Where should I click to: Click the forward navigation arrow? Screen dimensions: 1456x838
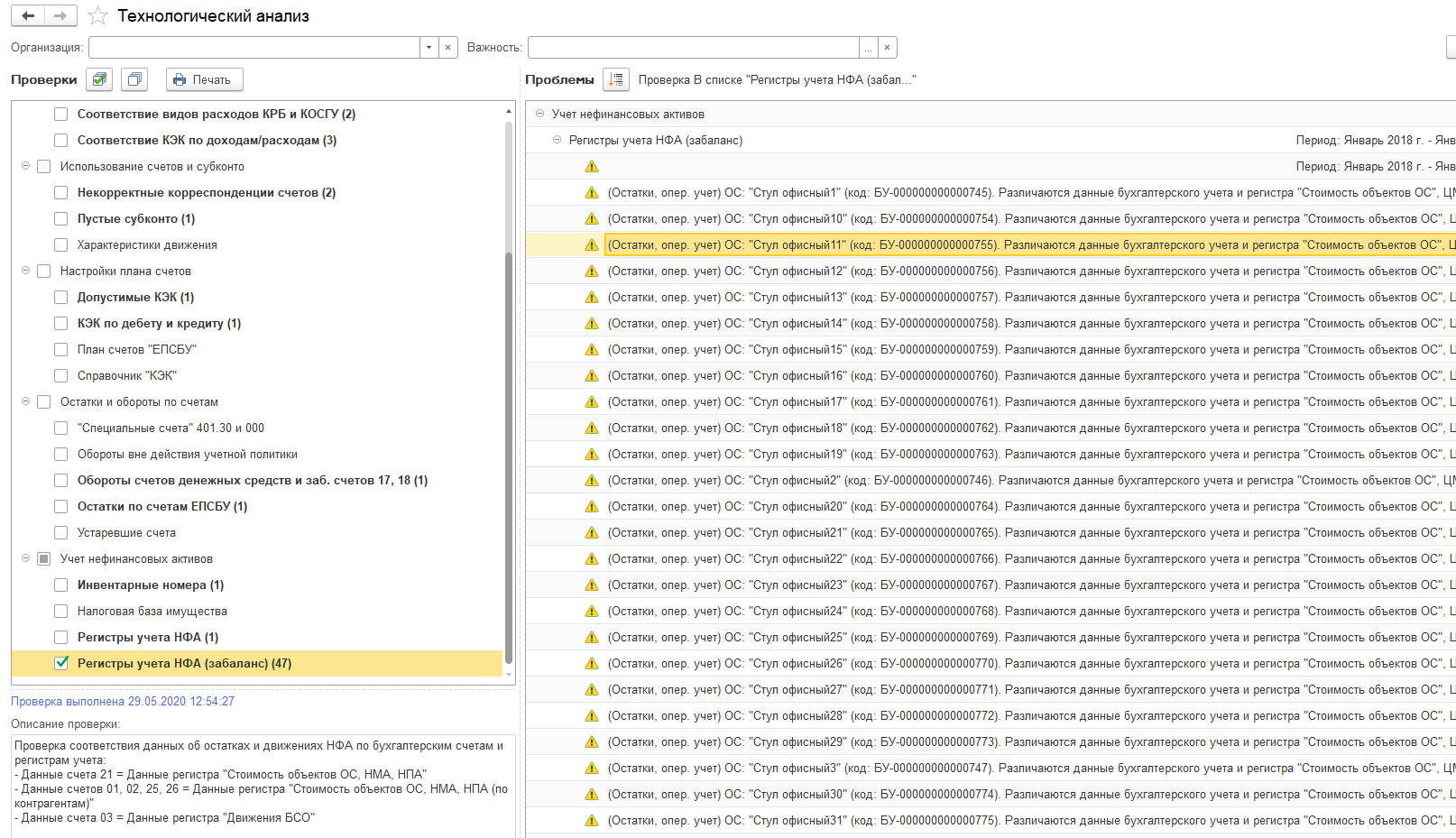[x=60, y=15]
